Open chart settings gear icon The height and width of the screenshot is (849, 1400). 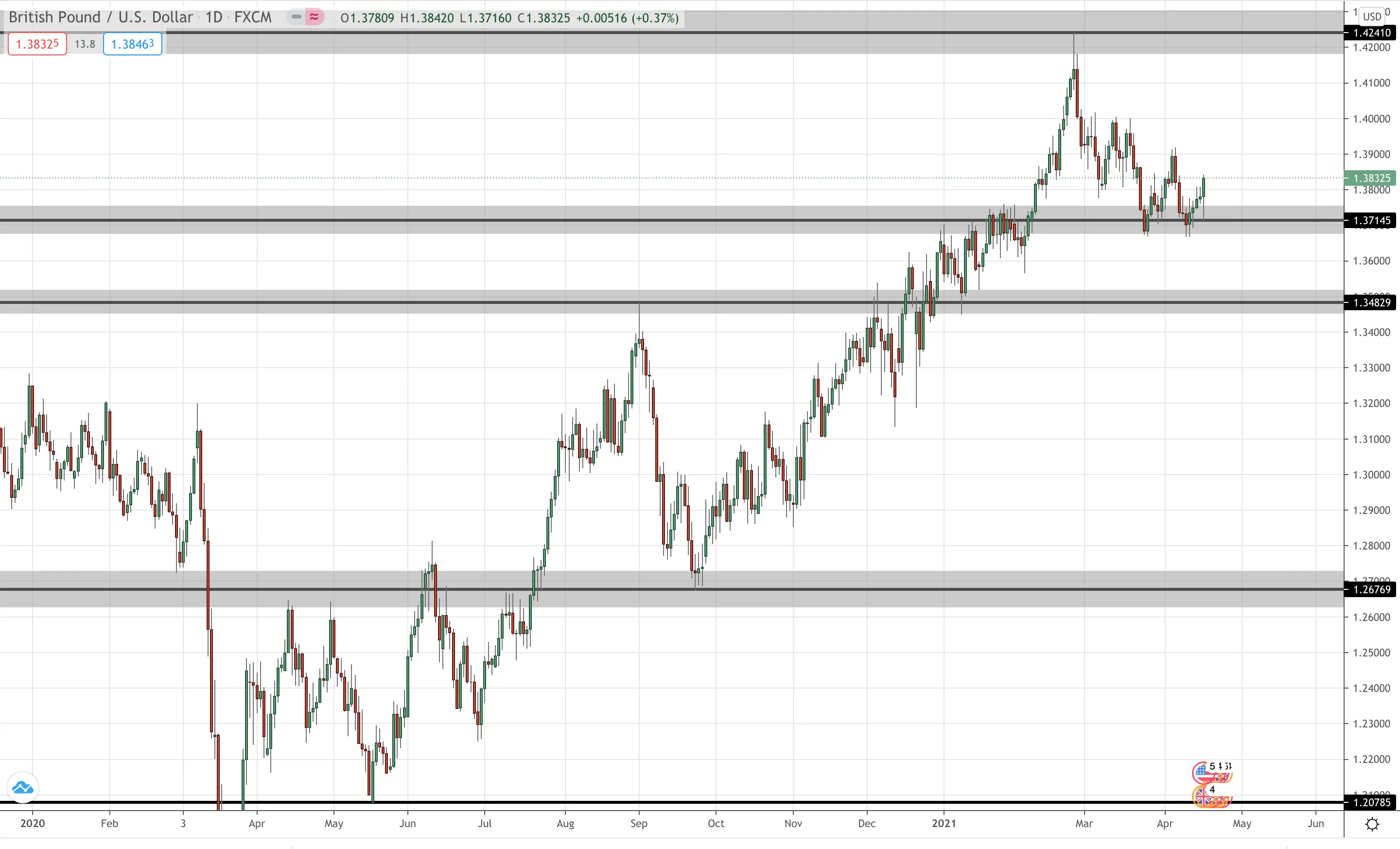pos(1372,824)
